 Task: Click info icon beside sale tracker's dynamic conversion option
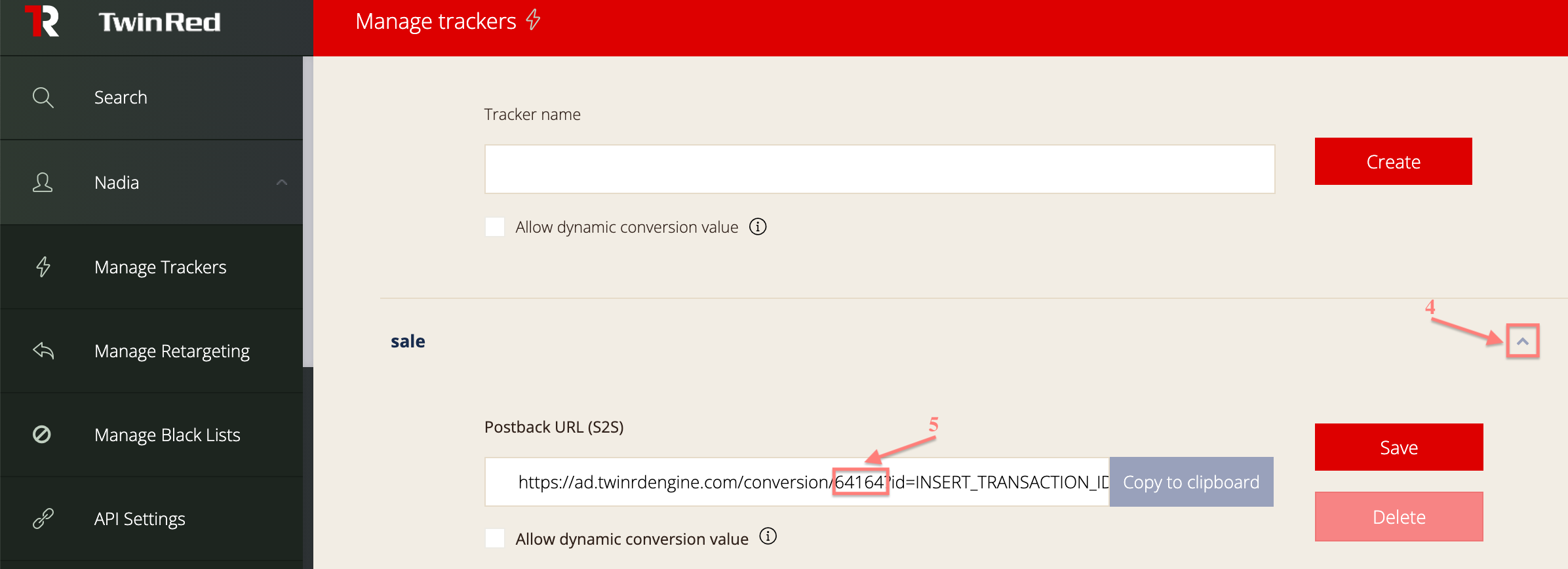pos(768,536)
